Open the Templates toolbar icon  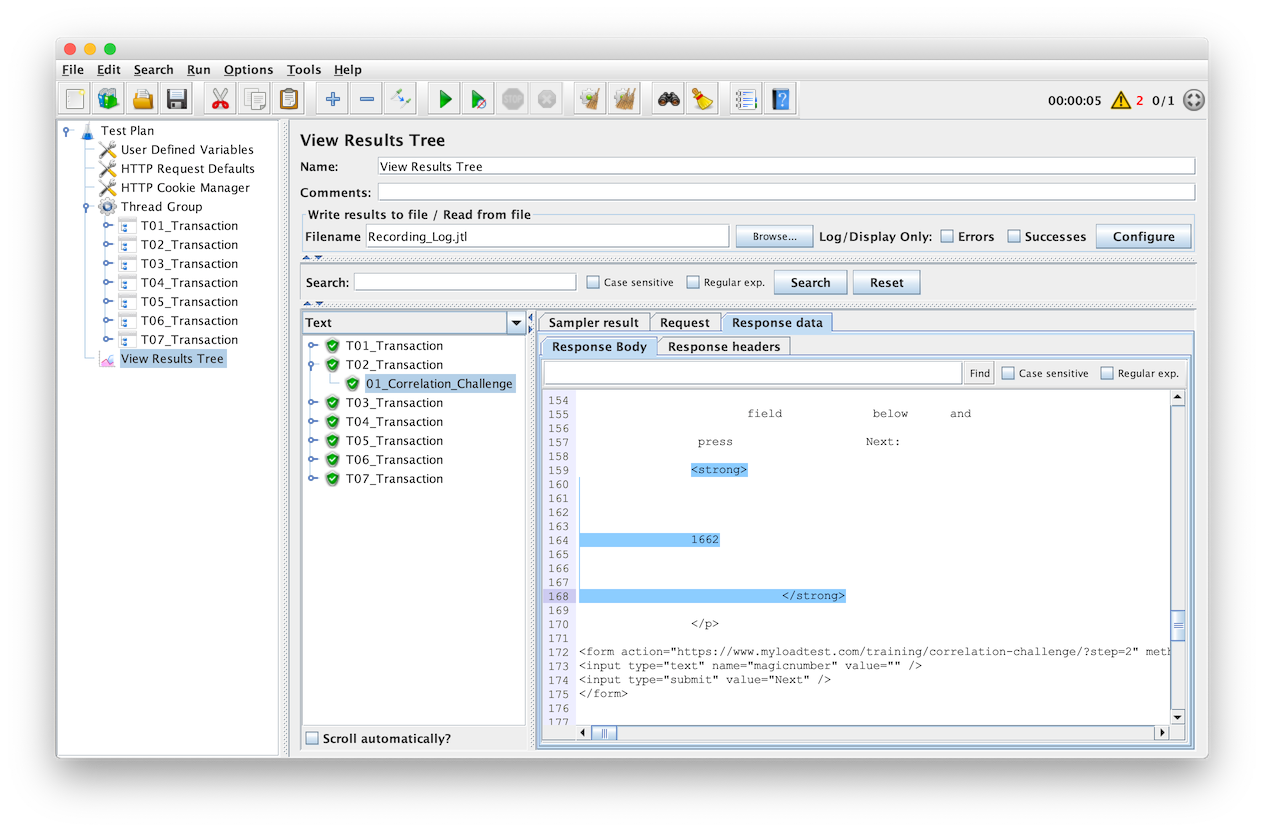pyautogui.click(x=109, y=99)
